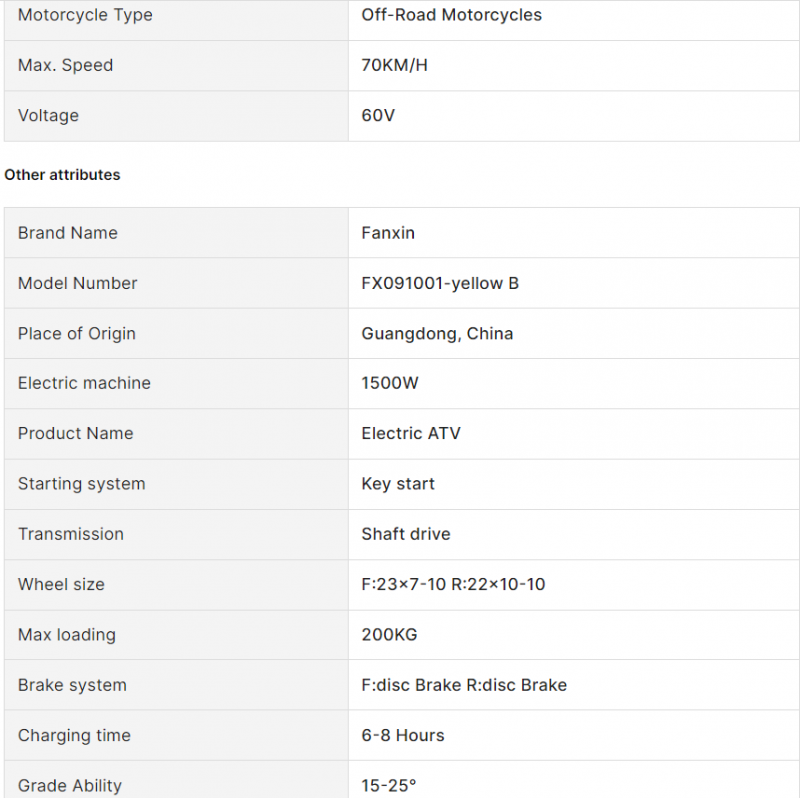
Task: Select the Off-Road Motorcycles type value
Action: coord(452,15)
